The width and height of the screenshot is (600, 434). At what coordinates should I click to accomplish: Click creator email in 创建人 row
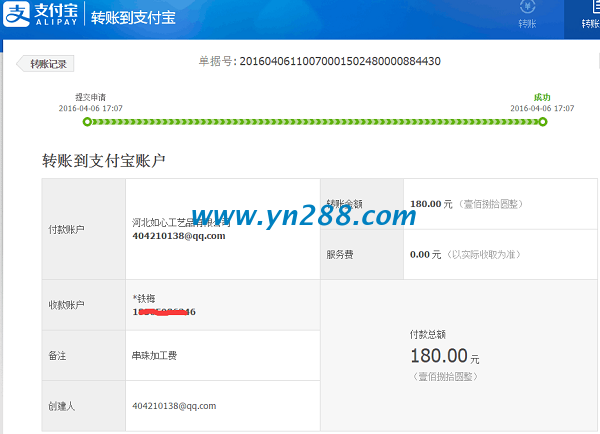[x=174, y=406]
